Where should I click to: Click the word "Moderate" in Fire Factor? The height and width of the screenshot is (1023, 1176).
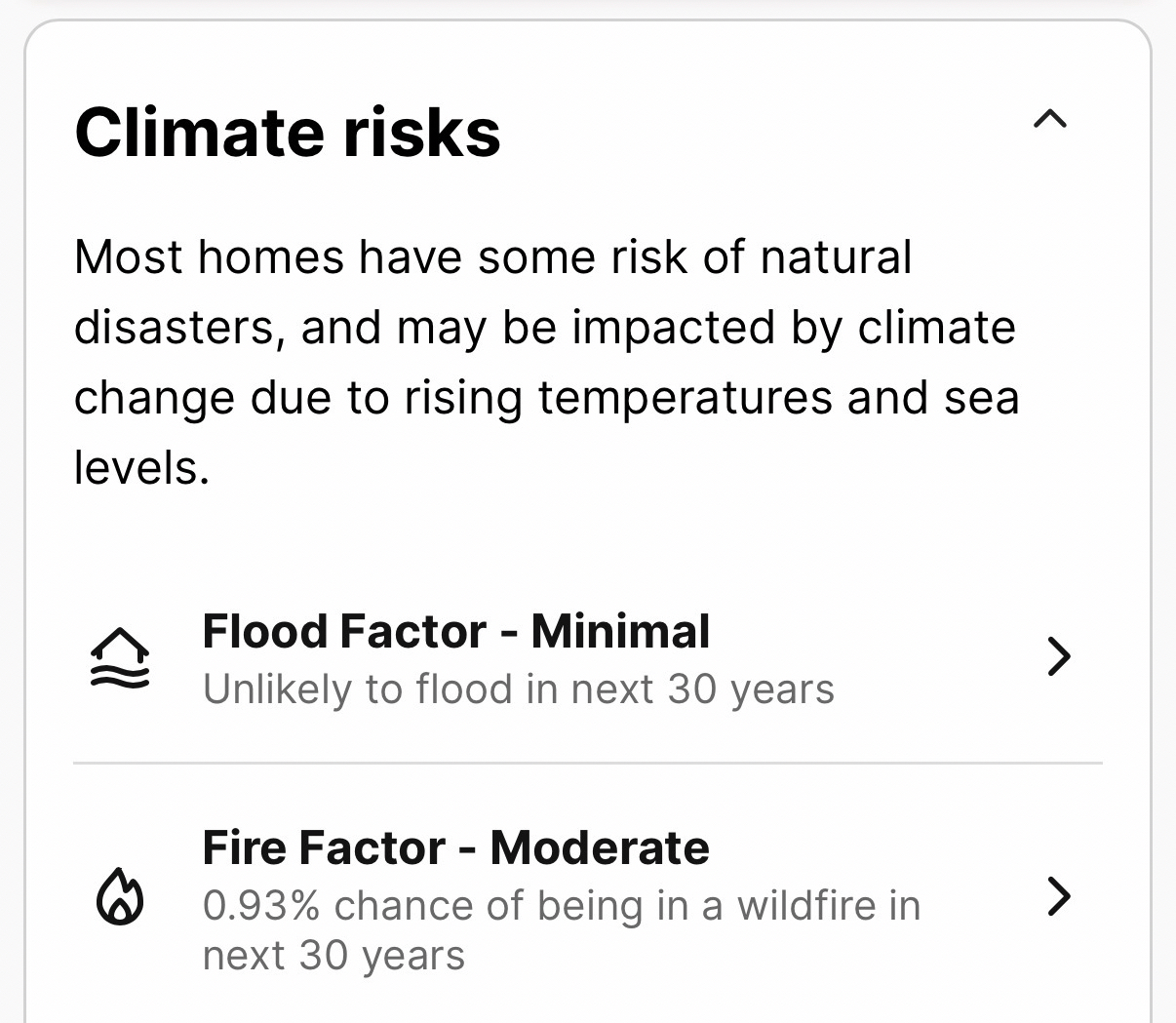[x=600, y=847]
